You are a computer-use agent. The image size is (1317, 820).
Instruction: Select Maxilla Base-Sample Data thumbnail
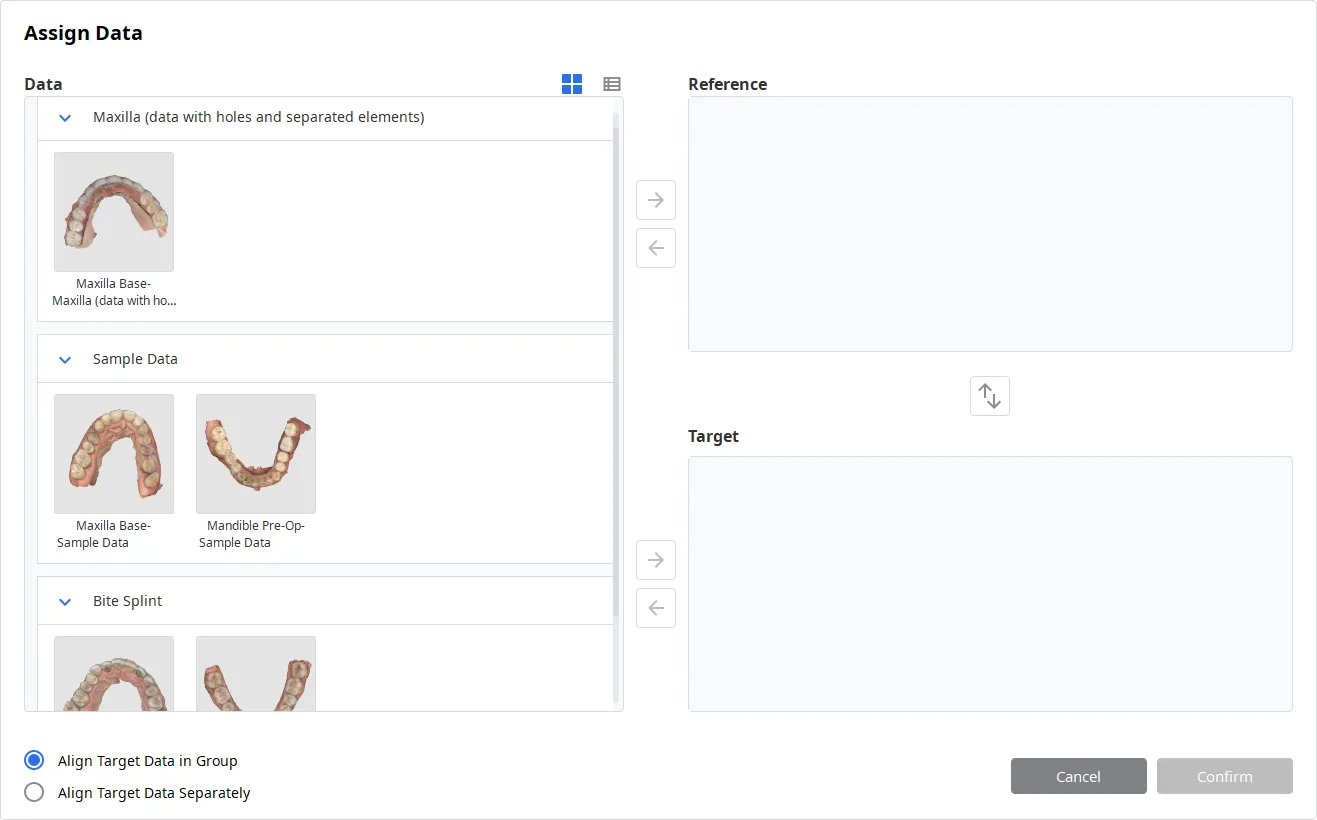[x=114, y=454]
